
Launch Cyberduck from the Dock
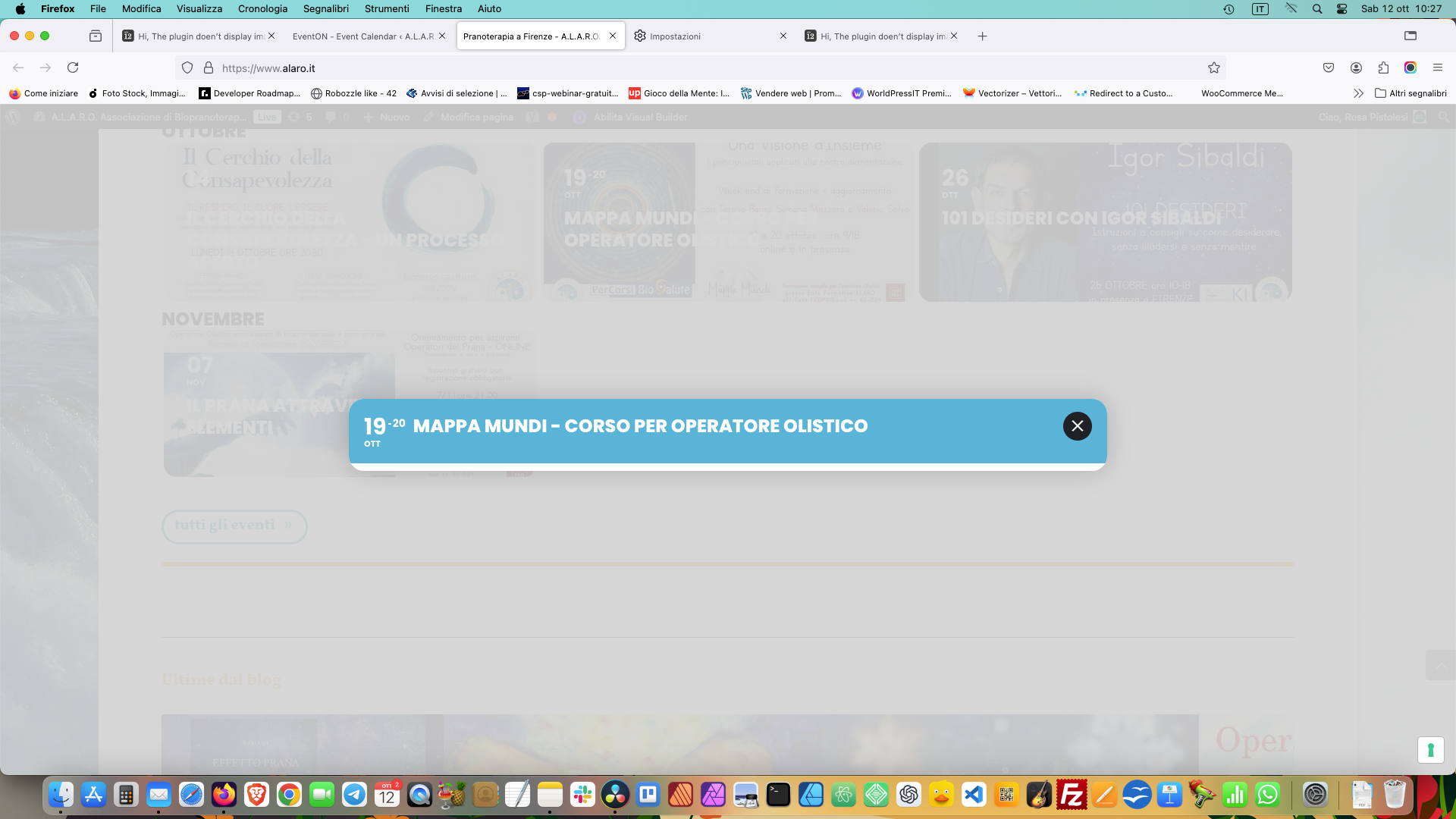[941, 795]
